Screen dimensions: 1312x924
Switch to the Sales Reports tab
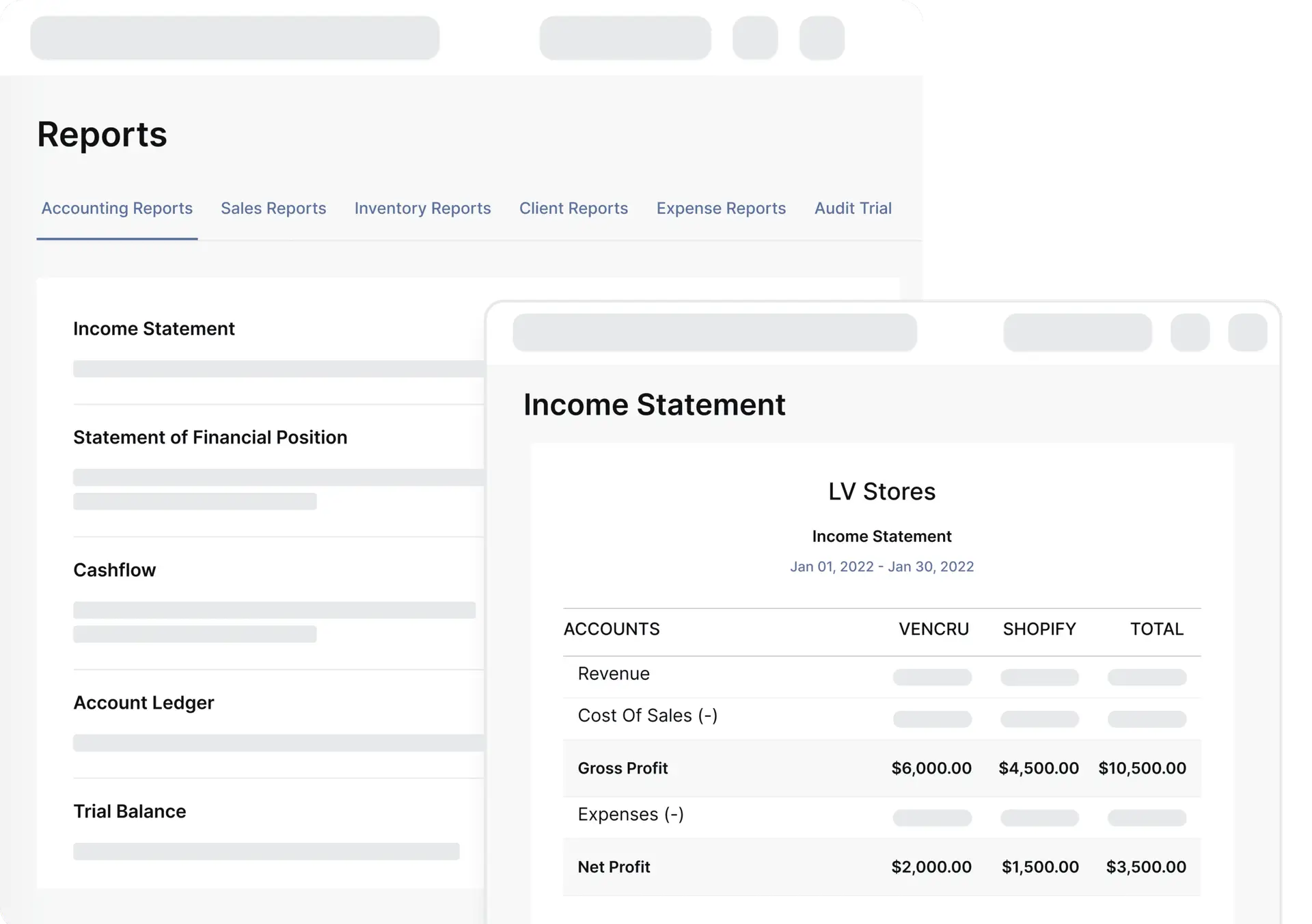[x=273, y=208]
